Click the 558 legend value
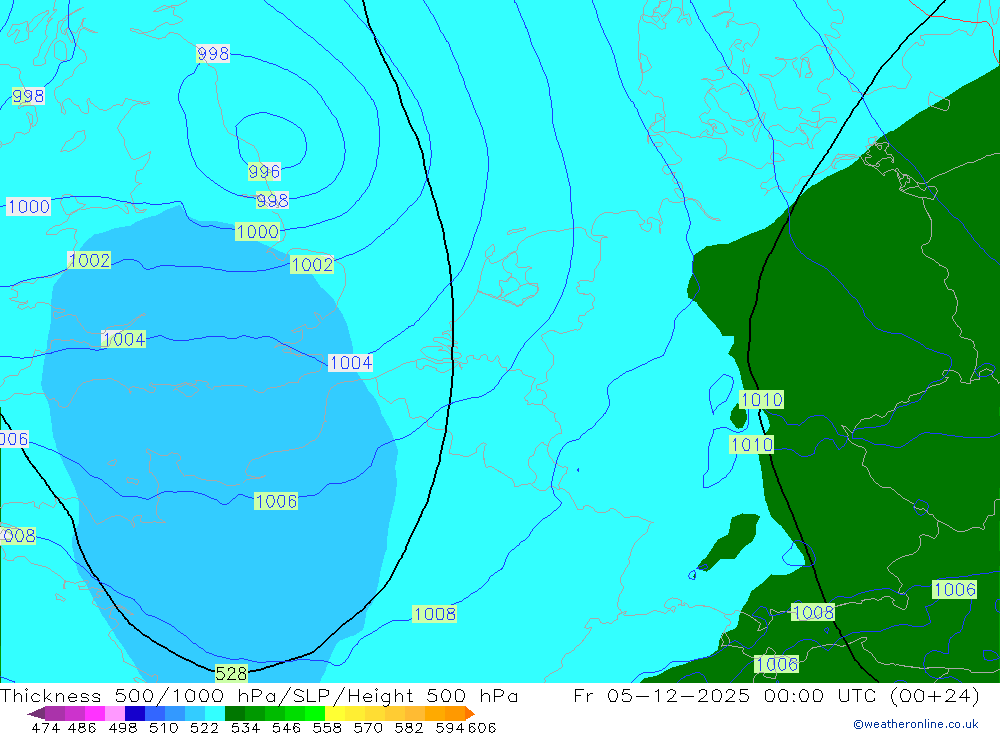This screenshot has width=1000, height=733. click(x=327, y=727)
